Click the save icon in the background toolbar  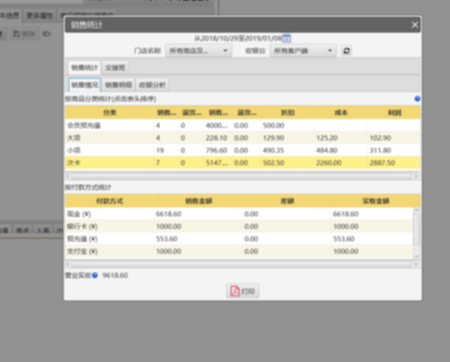point(16,34)
